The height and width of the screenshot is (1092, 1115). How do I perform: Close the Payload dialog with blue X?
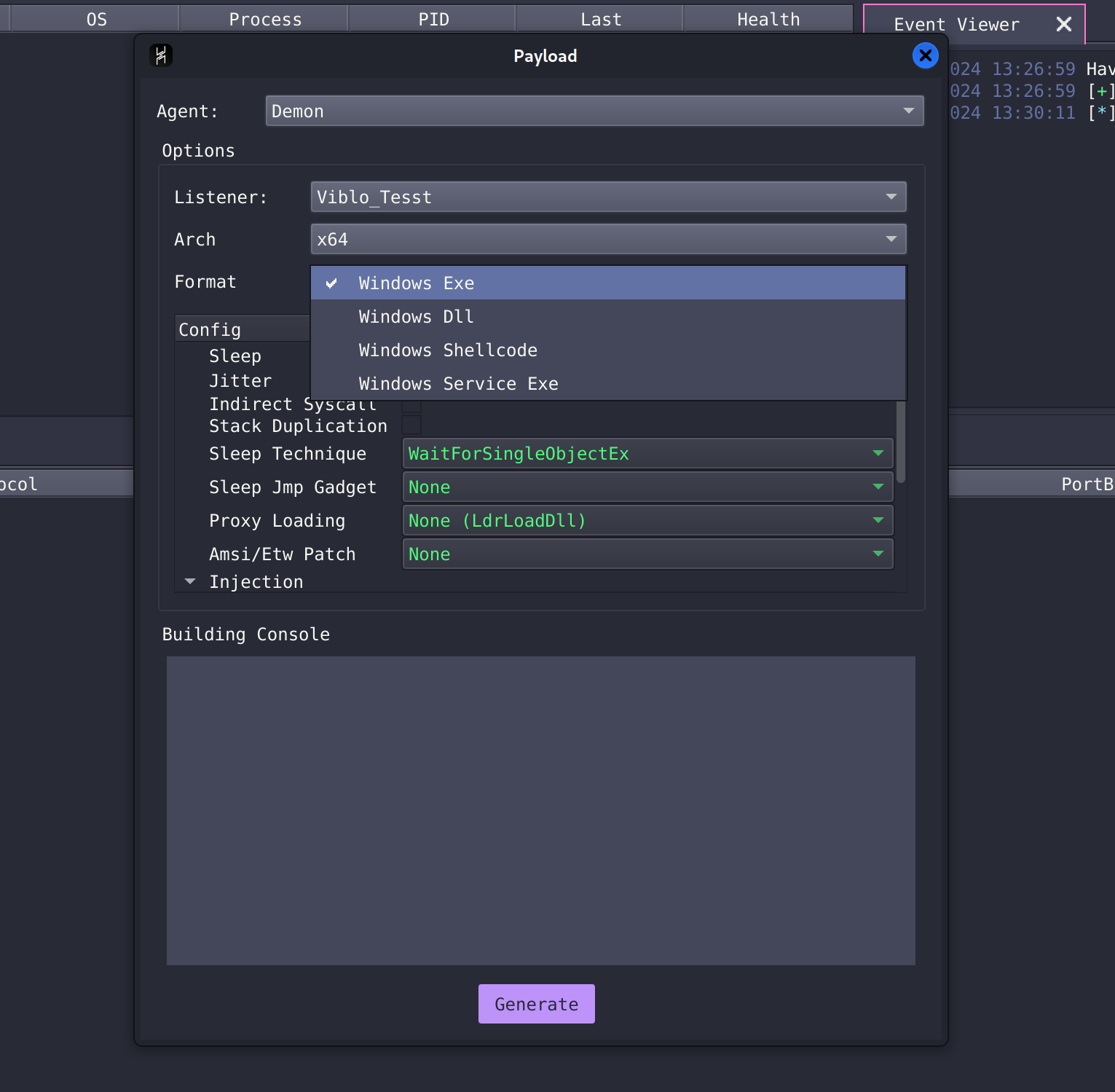tap(925, 55)
